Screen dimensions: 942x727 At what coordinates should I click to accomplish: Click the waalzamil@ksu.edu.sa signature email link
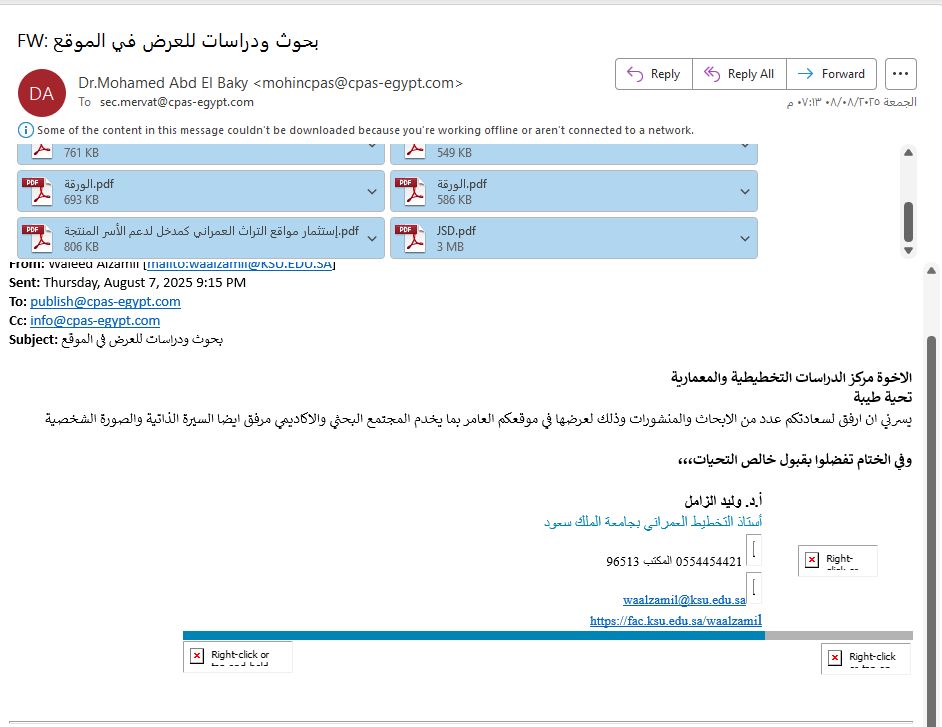(684, 600)
